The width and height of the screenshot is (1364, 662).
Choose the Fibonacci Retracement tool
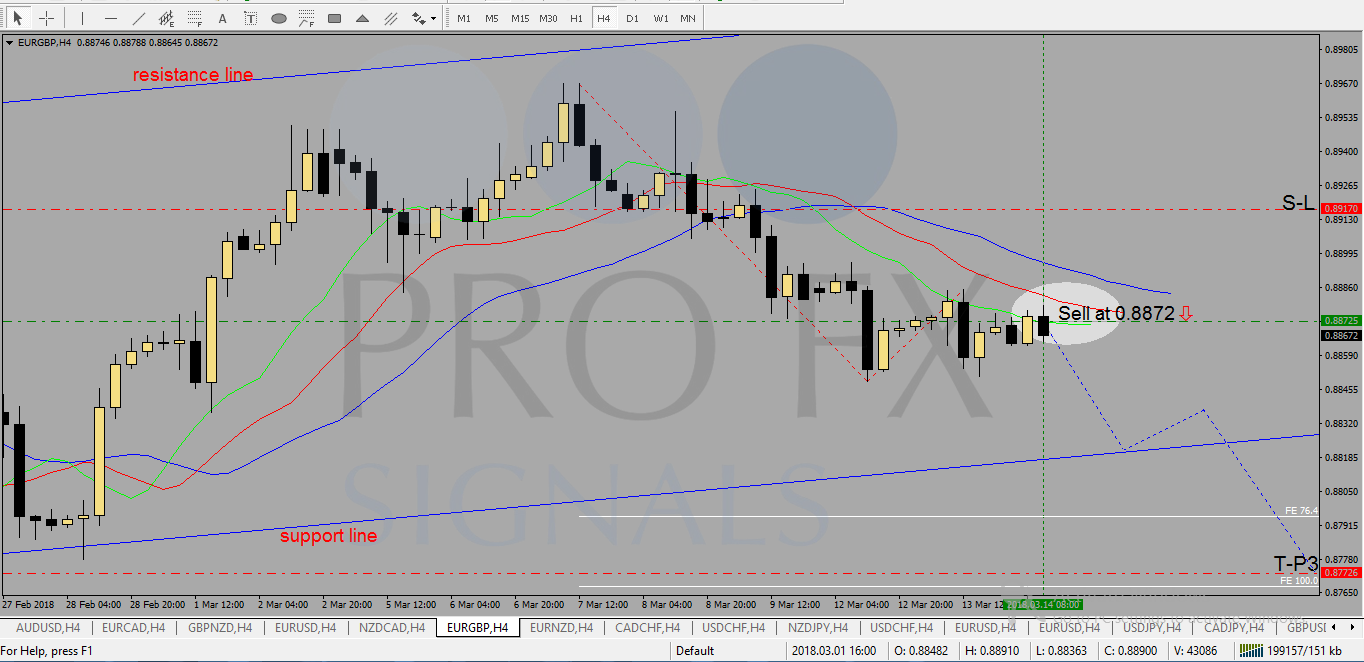tap(195, 18)
